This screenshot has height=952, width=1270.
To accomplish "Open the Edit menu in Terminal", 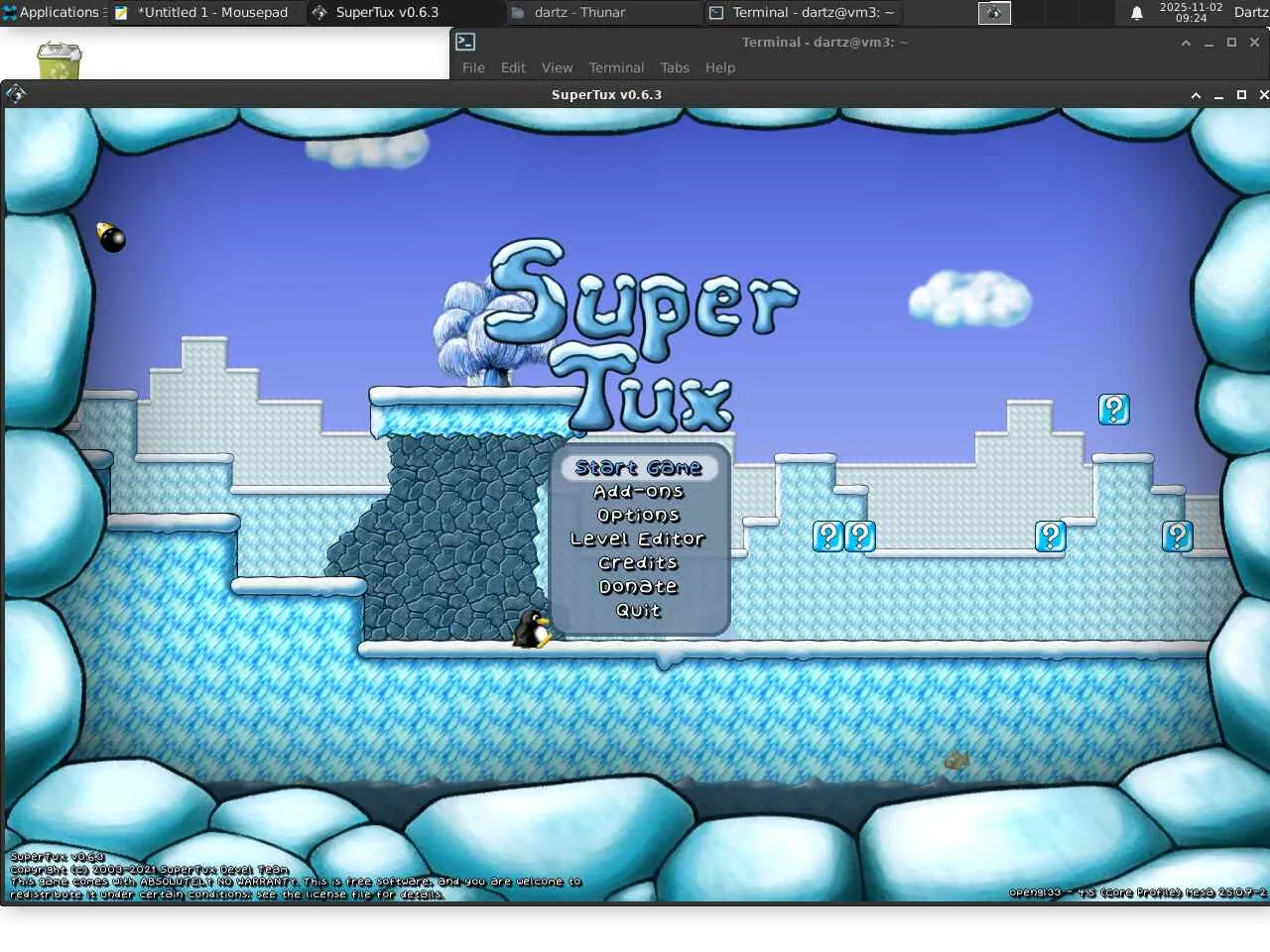I will coord(513,67).
